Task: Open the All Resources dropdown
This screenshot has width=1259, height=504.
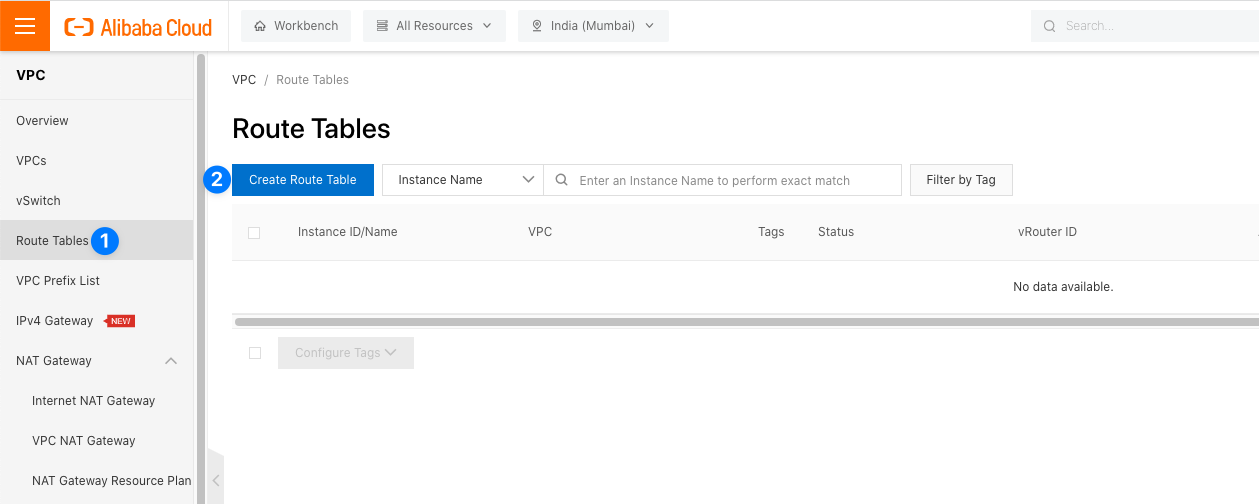Action: pos(434,26)
